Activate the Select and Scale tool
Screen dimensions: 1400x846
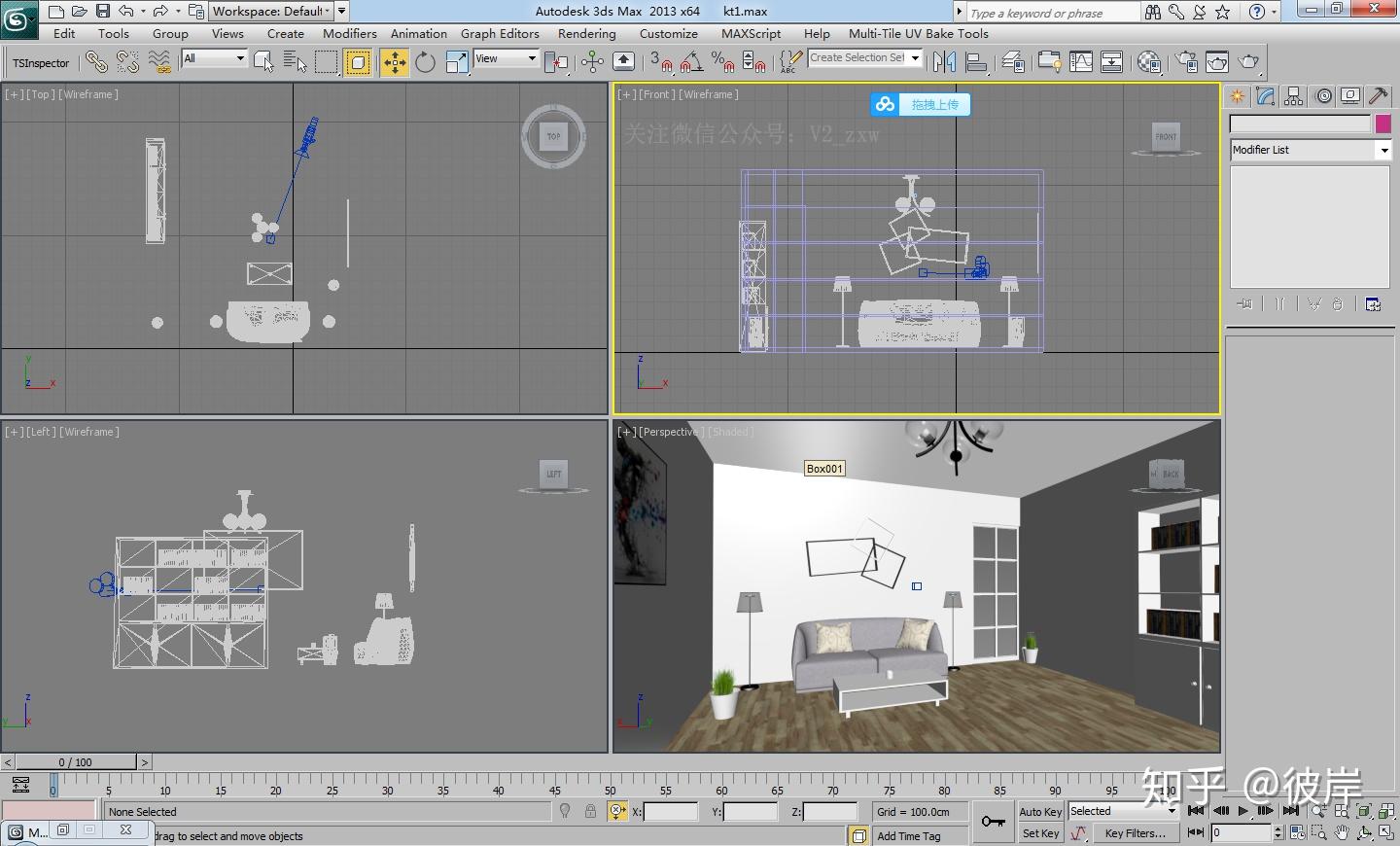[x=456, y=62]
